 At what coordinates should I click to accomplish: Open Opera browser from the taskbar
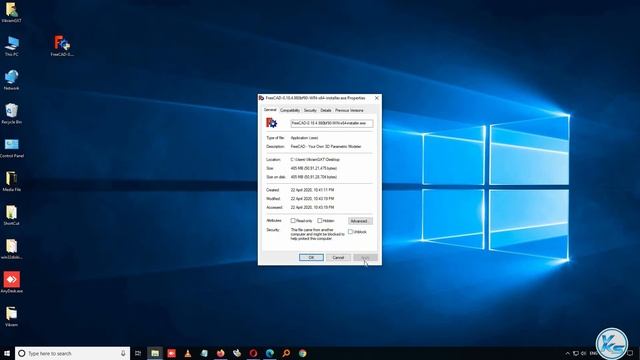tap(253, 353)
